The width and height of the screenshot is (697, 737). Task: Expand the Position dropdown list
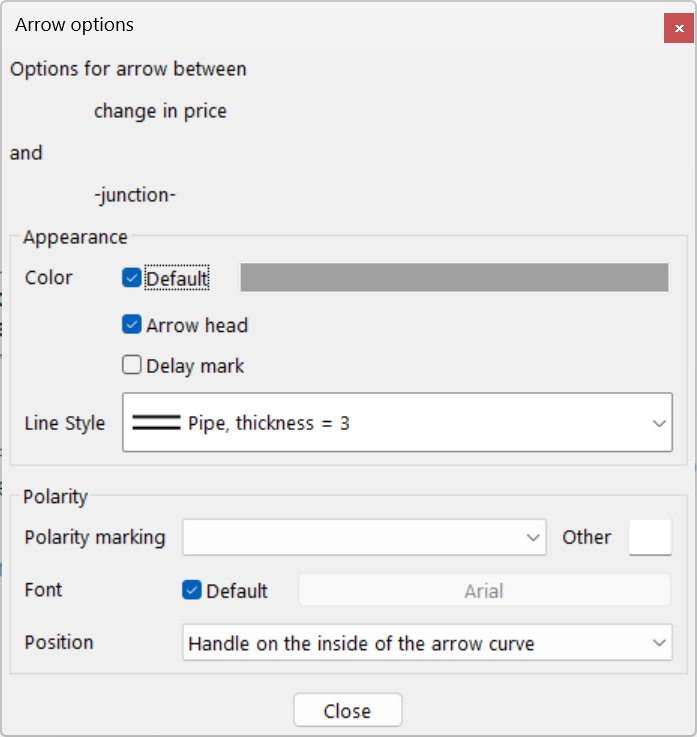point(427,643)
